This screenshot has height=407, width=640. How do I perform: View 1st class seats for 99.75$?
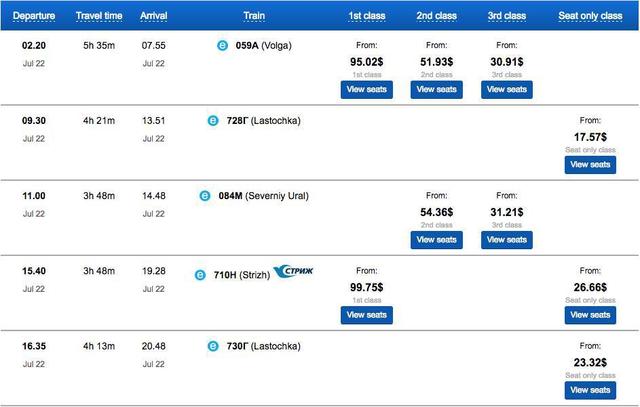pos(367,315)
